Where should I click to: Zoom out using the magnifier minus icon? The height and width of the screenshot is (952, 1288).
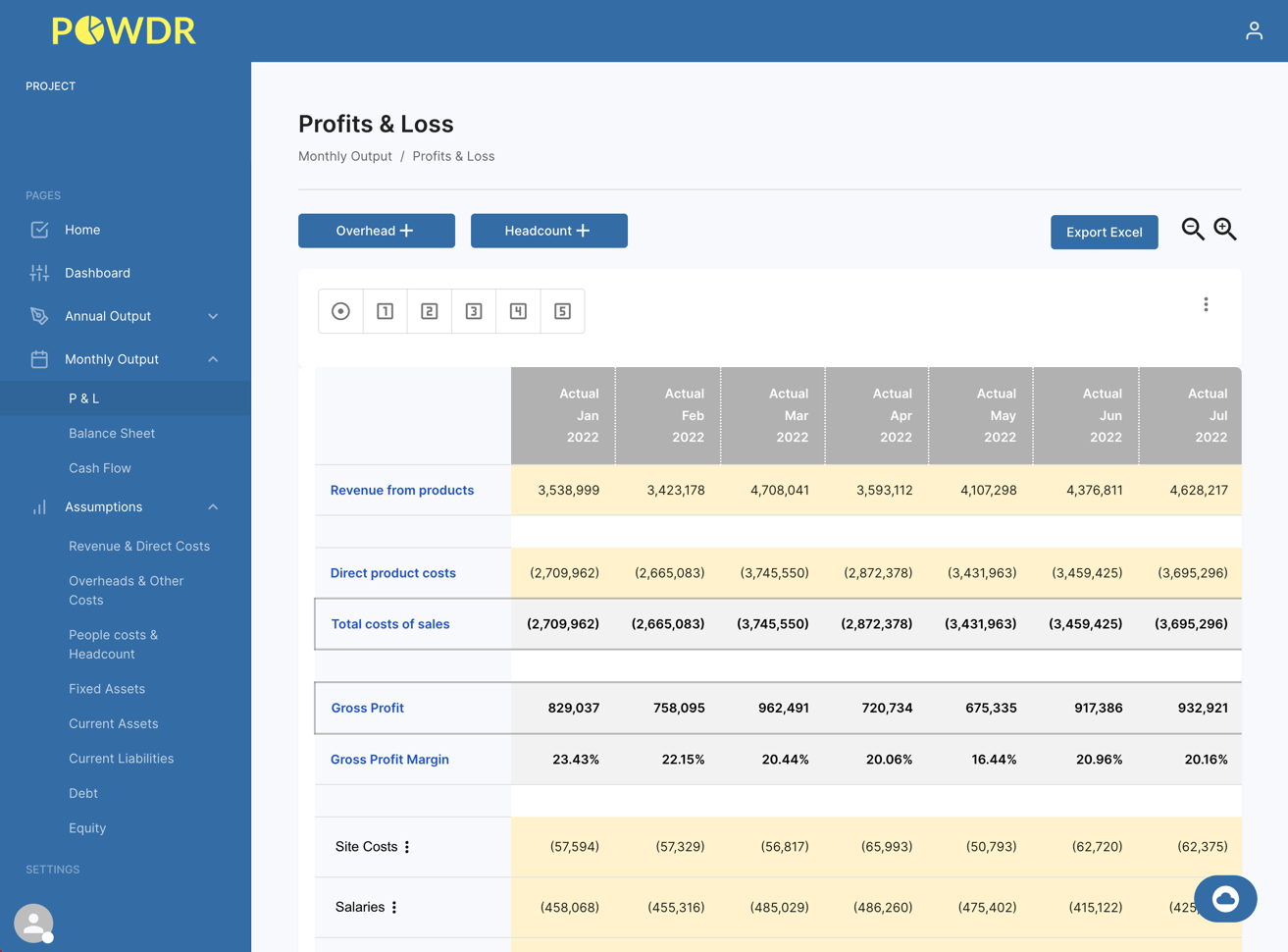tap(1192, 227)
